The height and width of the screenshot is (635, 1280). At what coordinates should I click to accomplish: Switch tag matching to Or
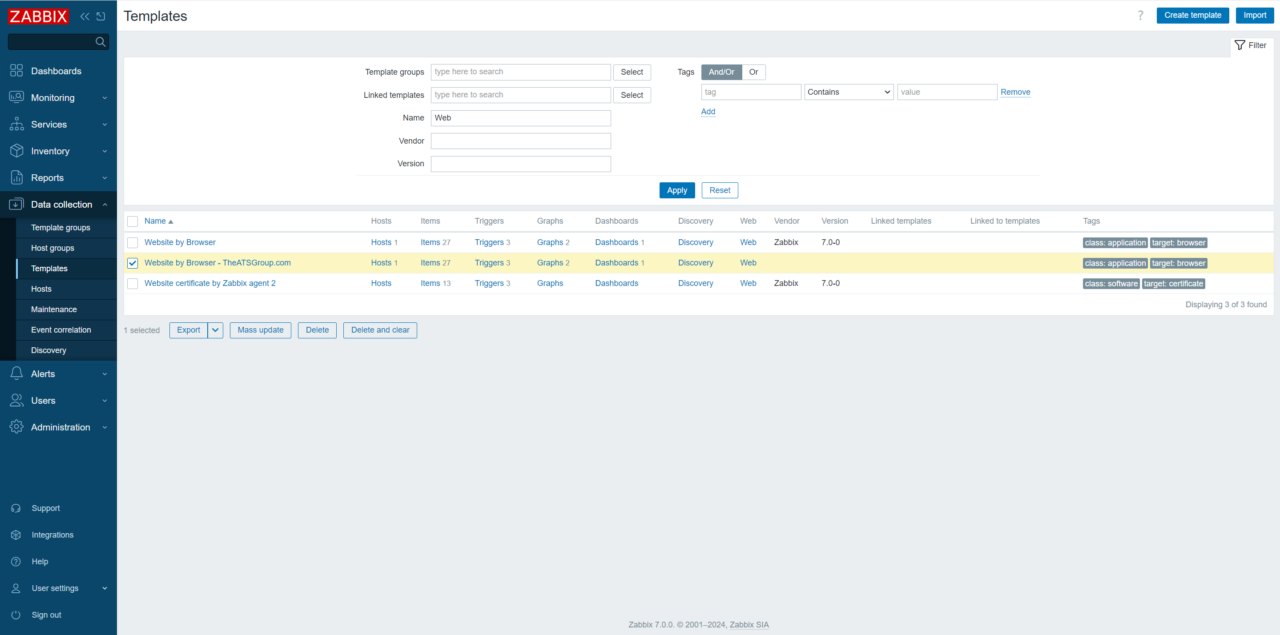(x=753, y=71)
